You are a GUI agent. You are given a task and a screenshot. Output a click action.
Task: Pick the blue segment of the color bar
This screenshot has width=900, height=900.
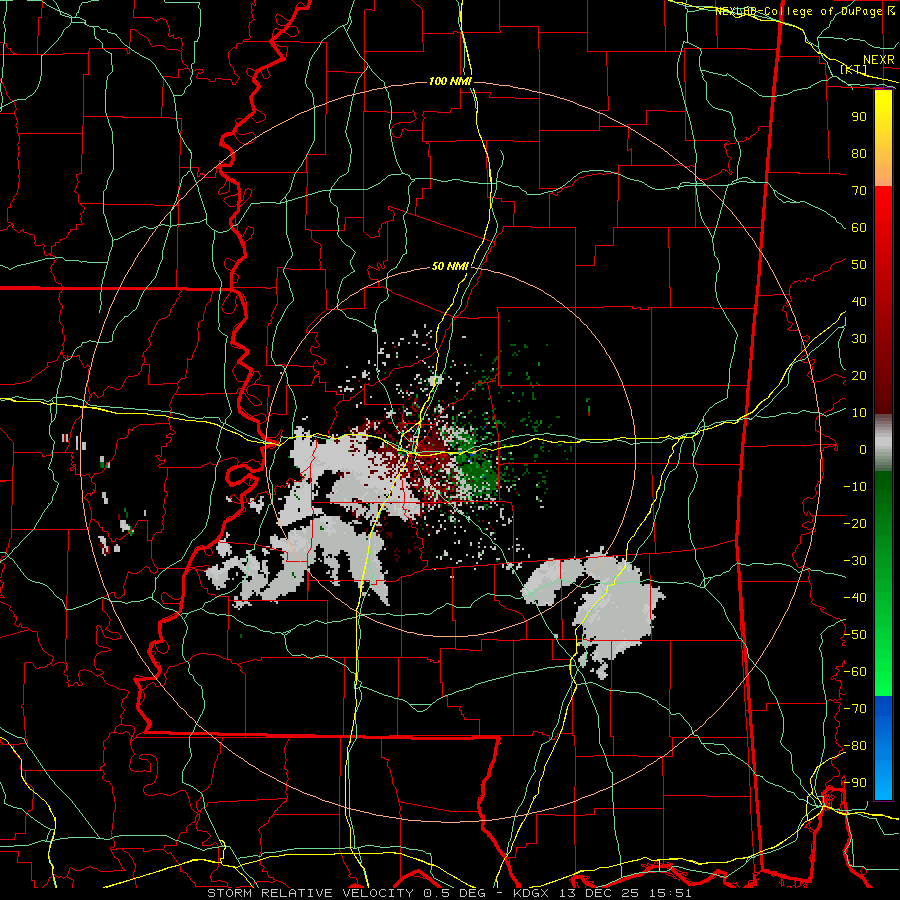tap(883, 748)
